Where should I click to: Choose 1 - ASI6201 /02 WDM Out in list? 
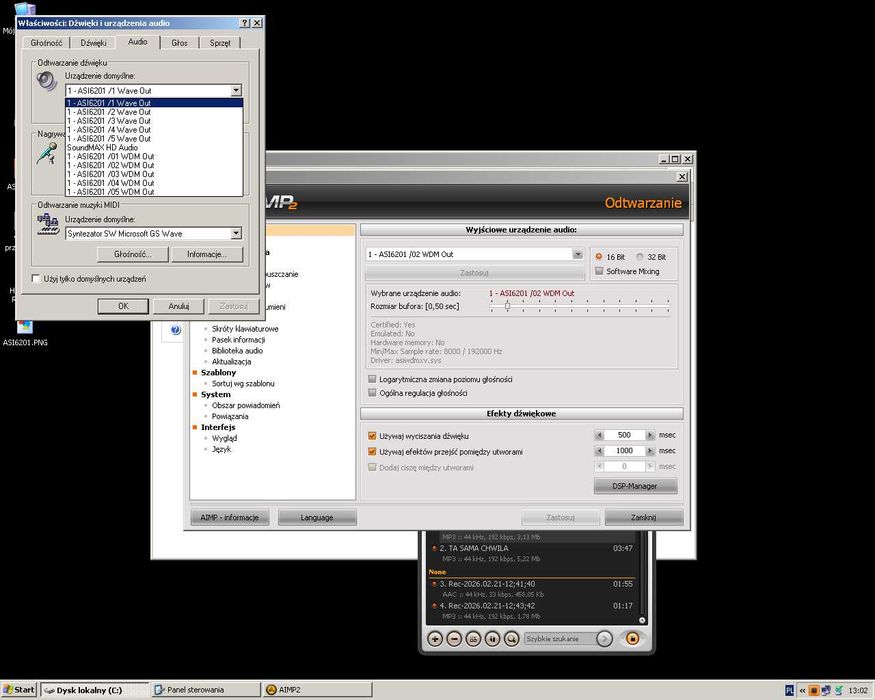pyautogui.click(x=154, y=165)
